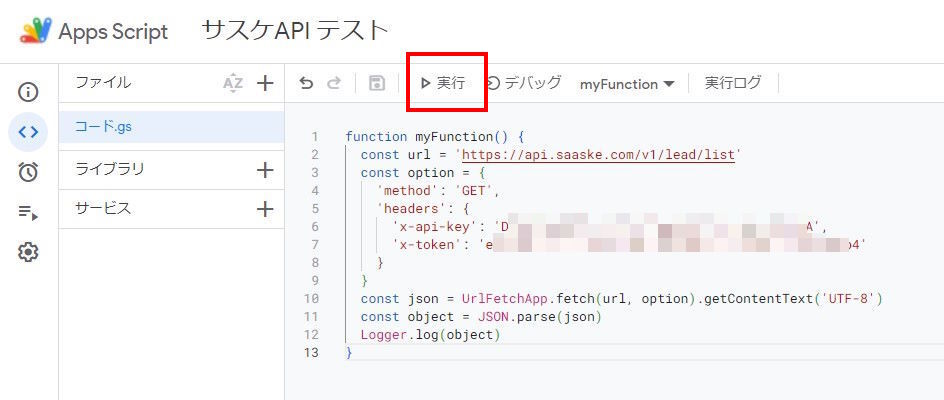Add a library with ライブラリ plus

point(265,170)
